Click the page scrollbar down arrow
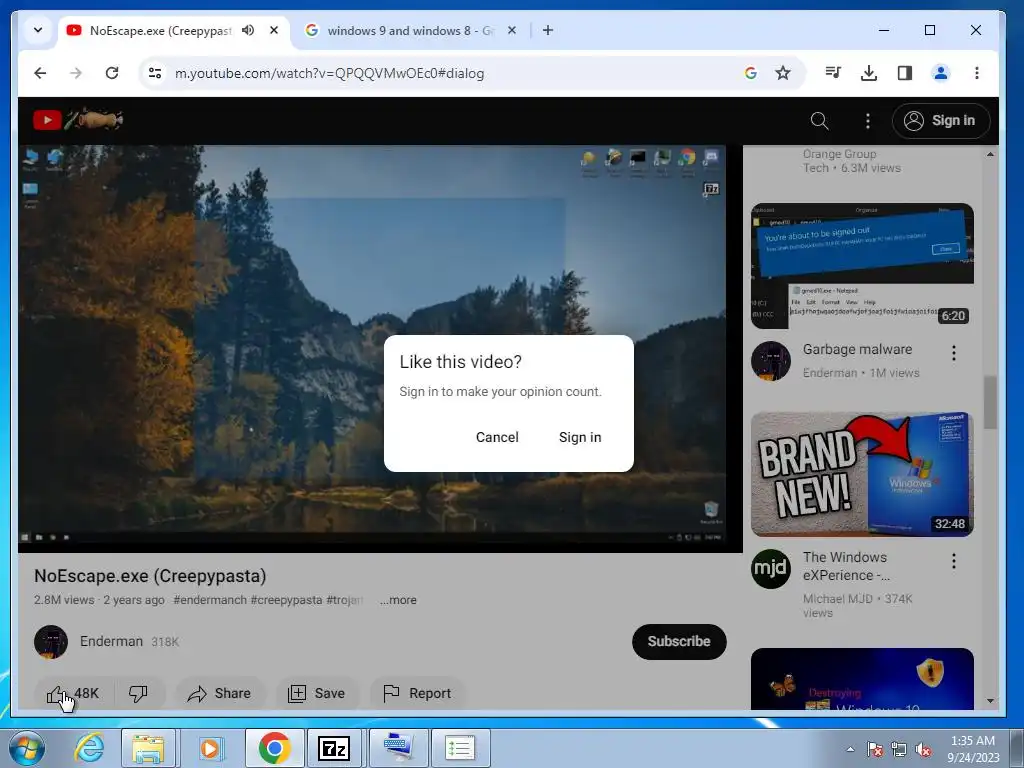 pyautogui.click(x=991, y=701)
